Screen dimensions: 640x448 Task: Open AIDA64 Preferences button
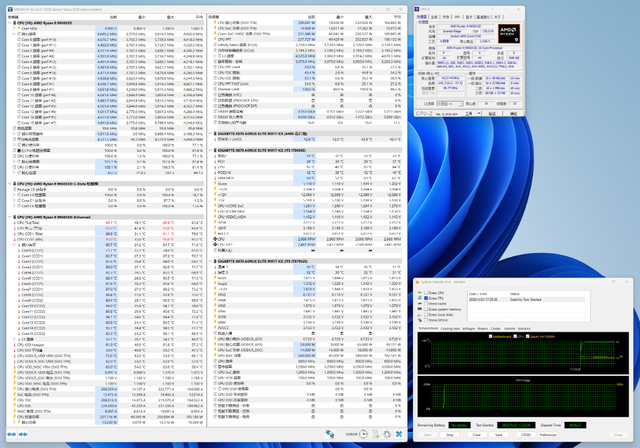(548, 435)
